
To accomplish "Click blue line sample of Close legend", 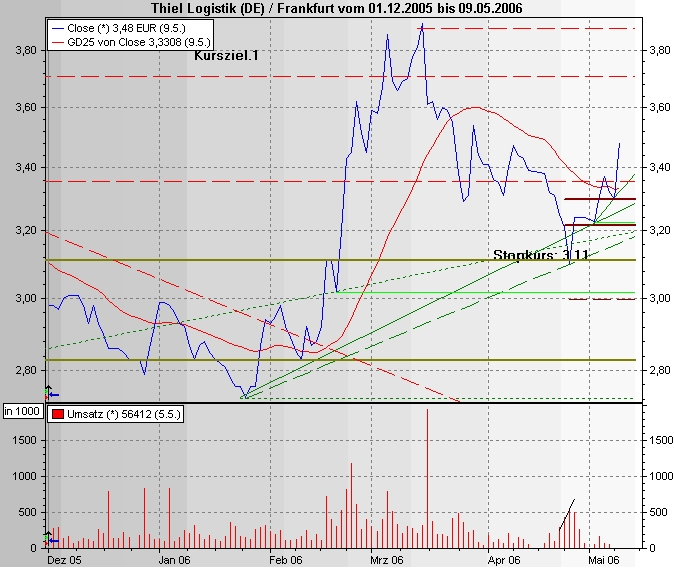I will click(58, 28).
